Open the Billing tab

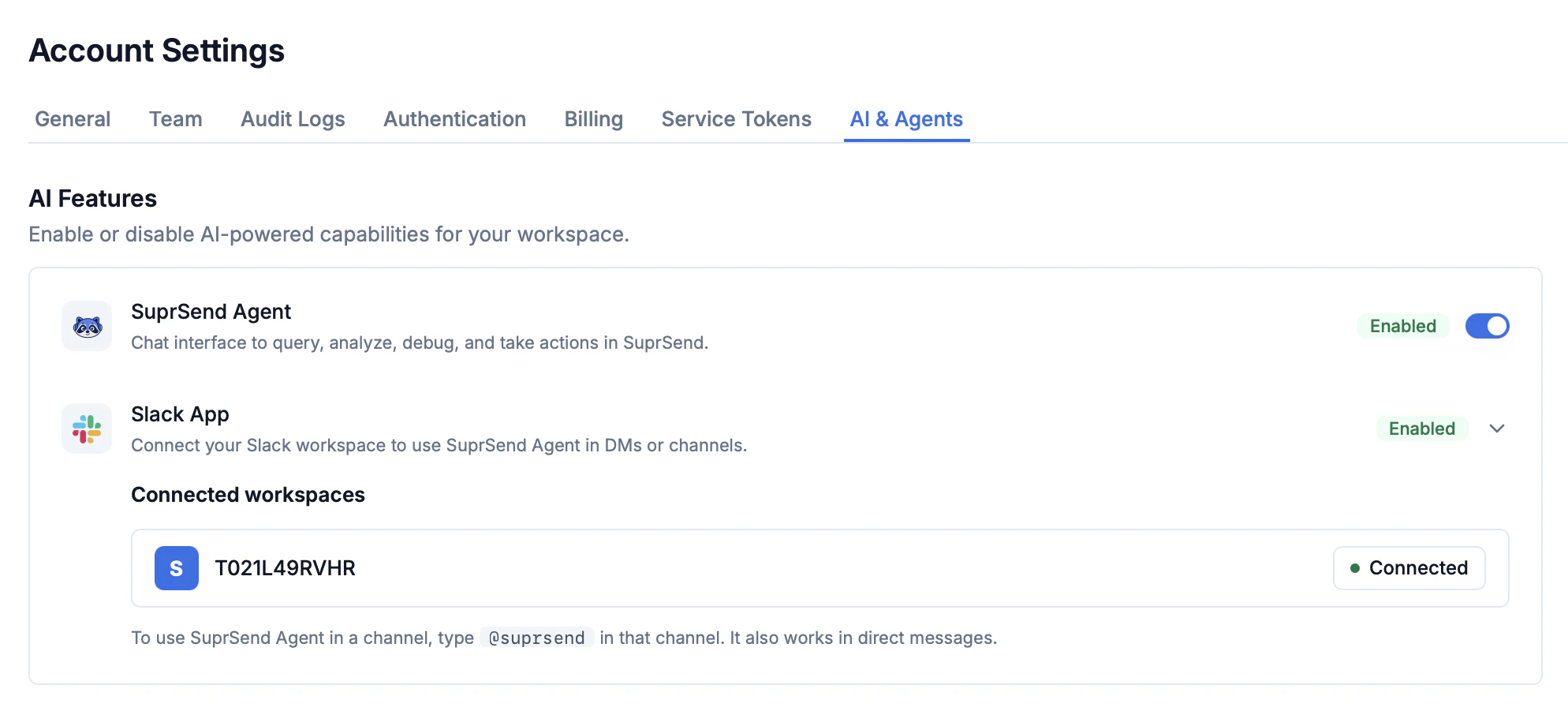[594, 119]
